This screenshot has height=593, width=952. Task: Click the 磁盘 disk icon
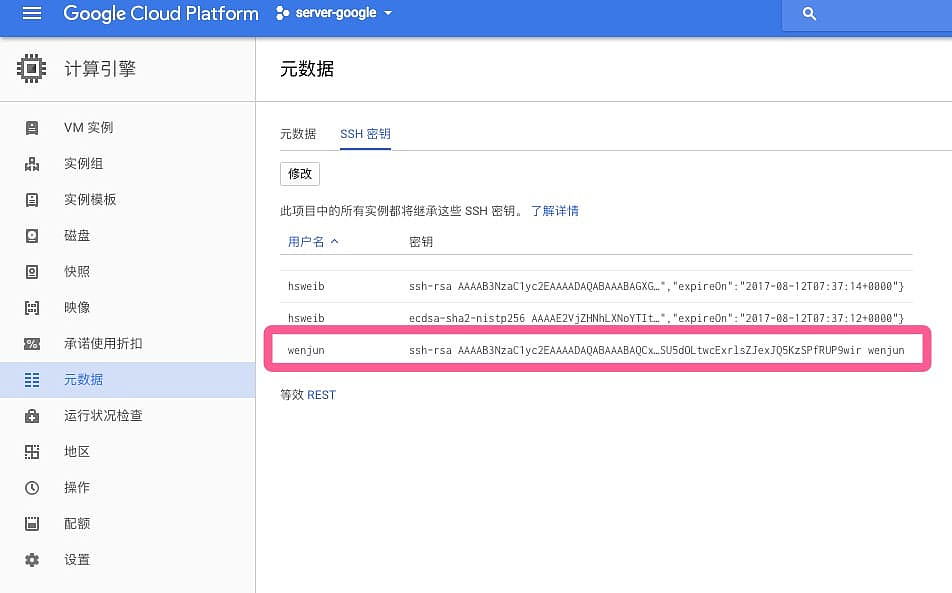(32, 236)
